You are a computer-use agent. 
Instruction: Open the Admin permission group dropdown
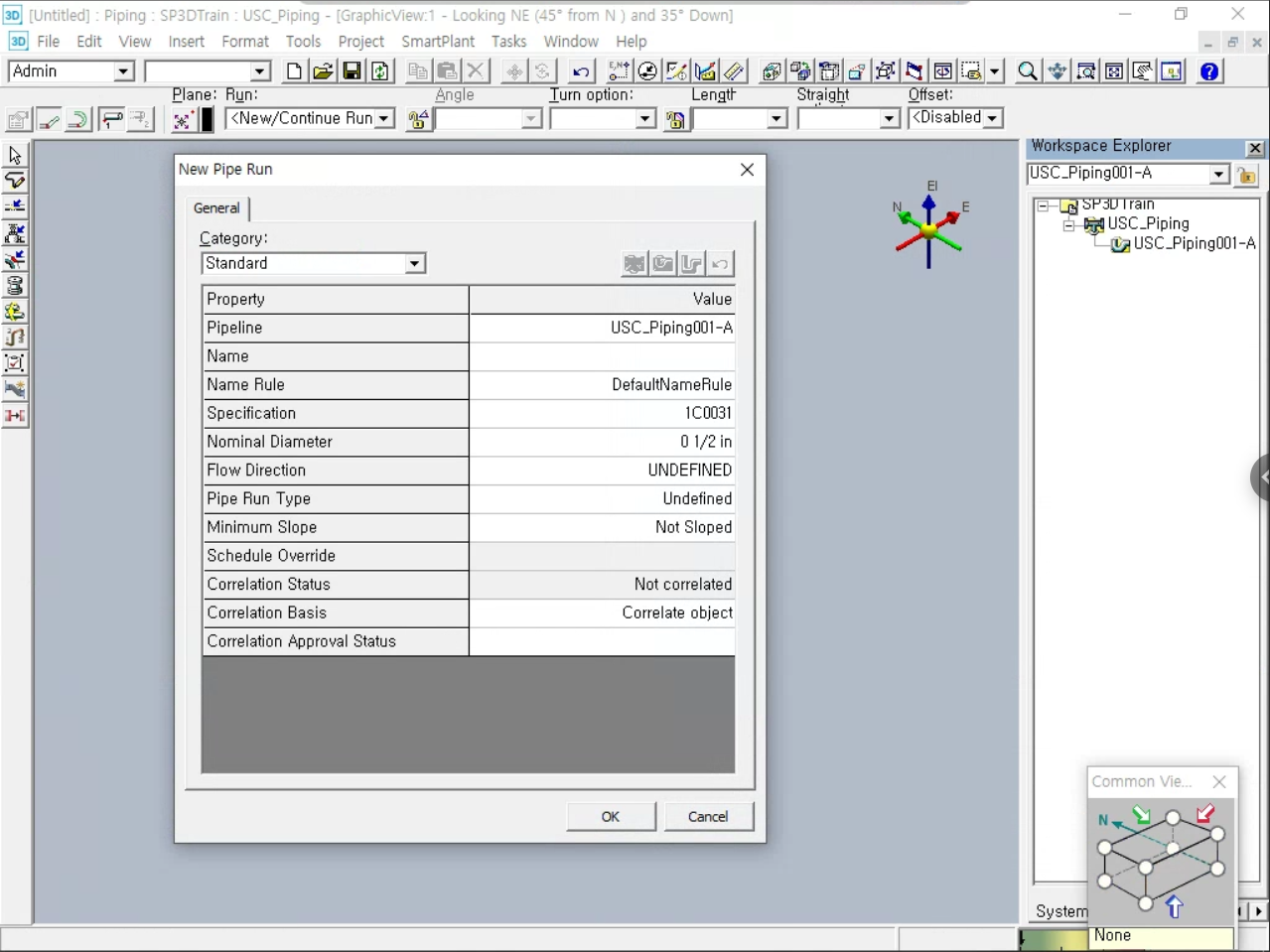tap(123, 71)
